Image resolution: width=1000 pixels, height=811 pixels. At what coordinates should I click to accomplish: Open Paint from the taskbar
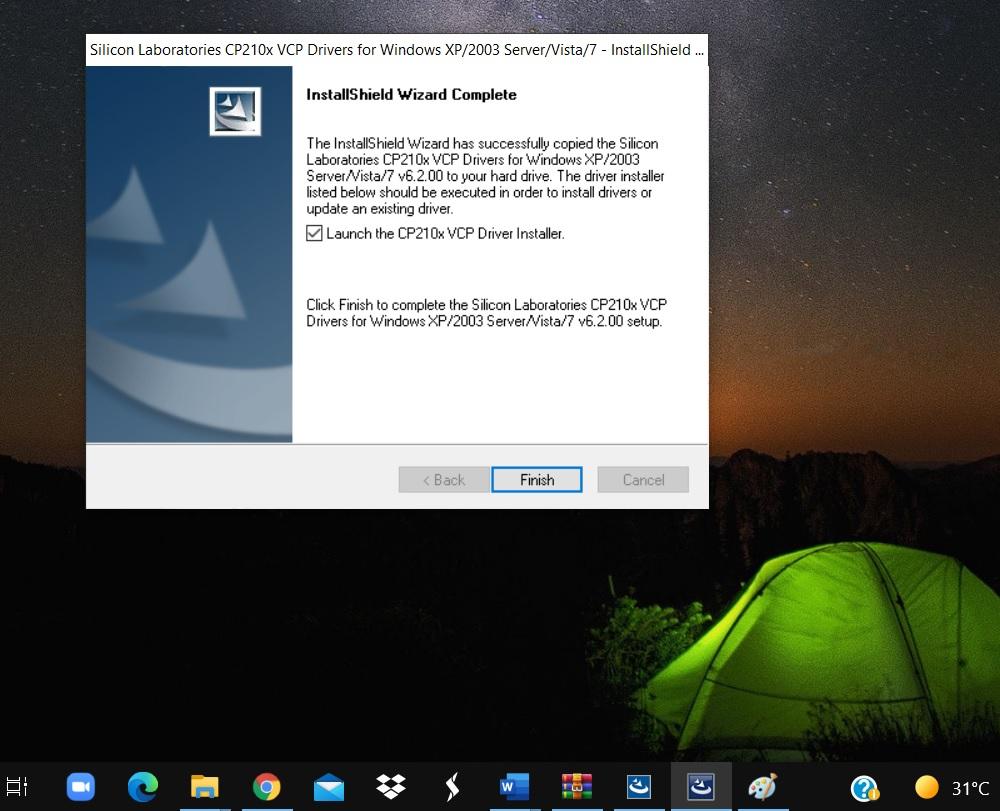point(762,787)
